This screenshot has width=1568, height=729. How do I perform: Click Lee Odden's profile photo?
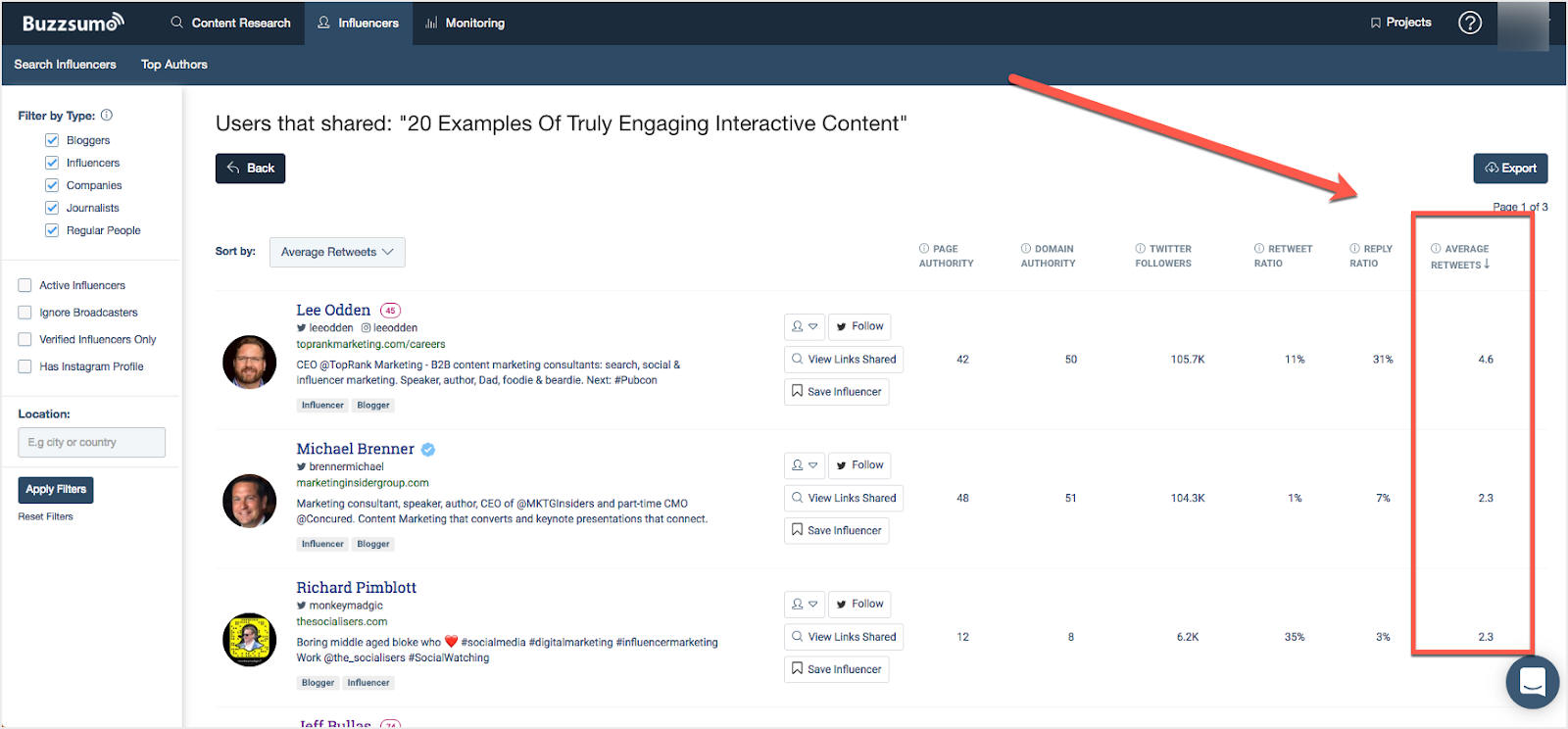[x=250, y=362]
